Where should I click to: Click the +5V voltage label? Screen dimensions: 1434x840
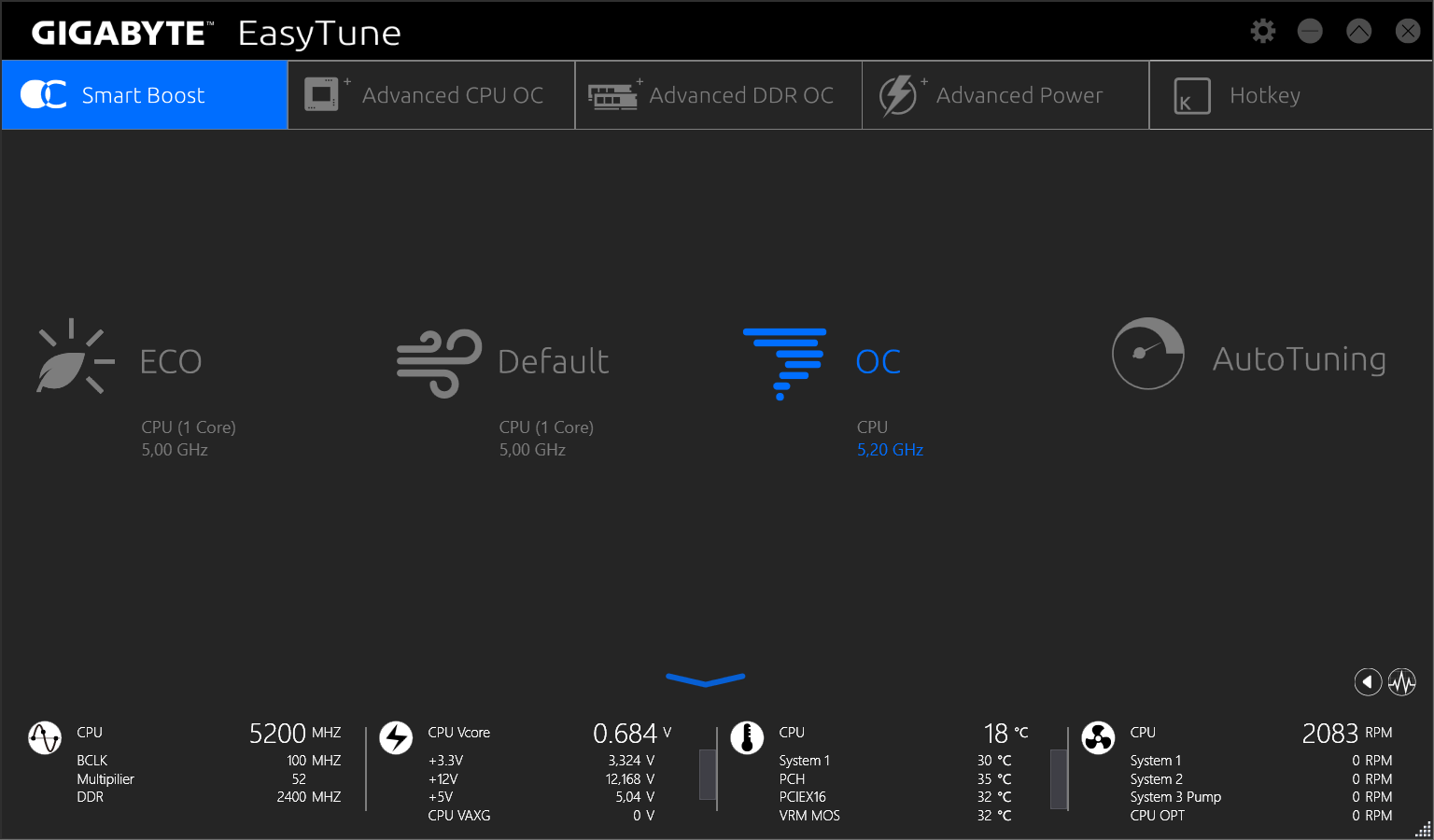(440, 797)
